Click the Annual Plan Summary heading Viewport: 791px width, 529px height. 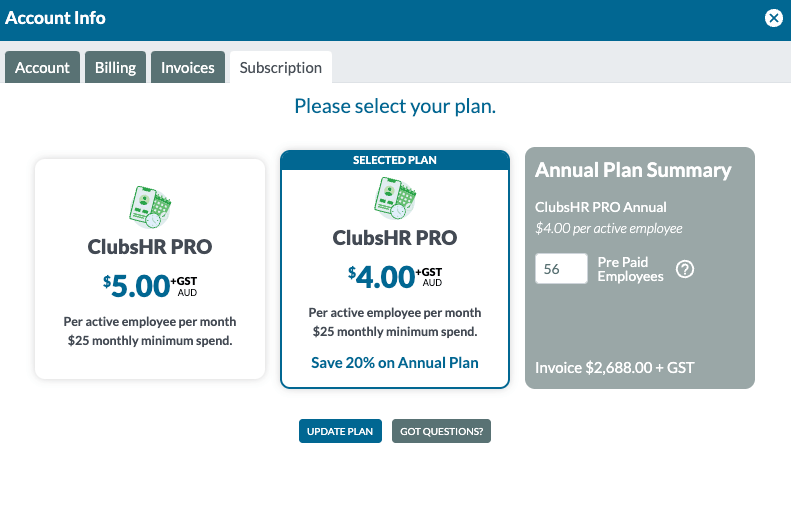tap(633, 171)
